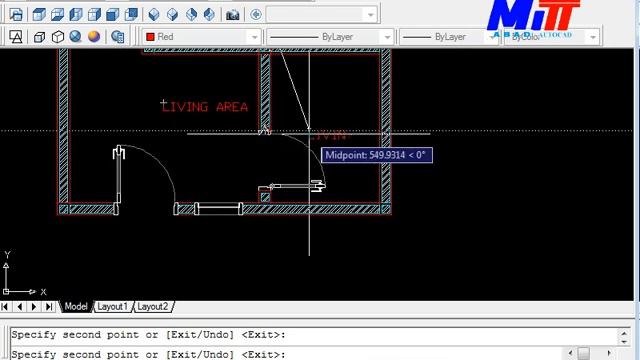
Task: Switch to Back view
Action: [x=131, y=15]
